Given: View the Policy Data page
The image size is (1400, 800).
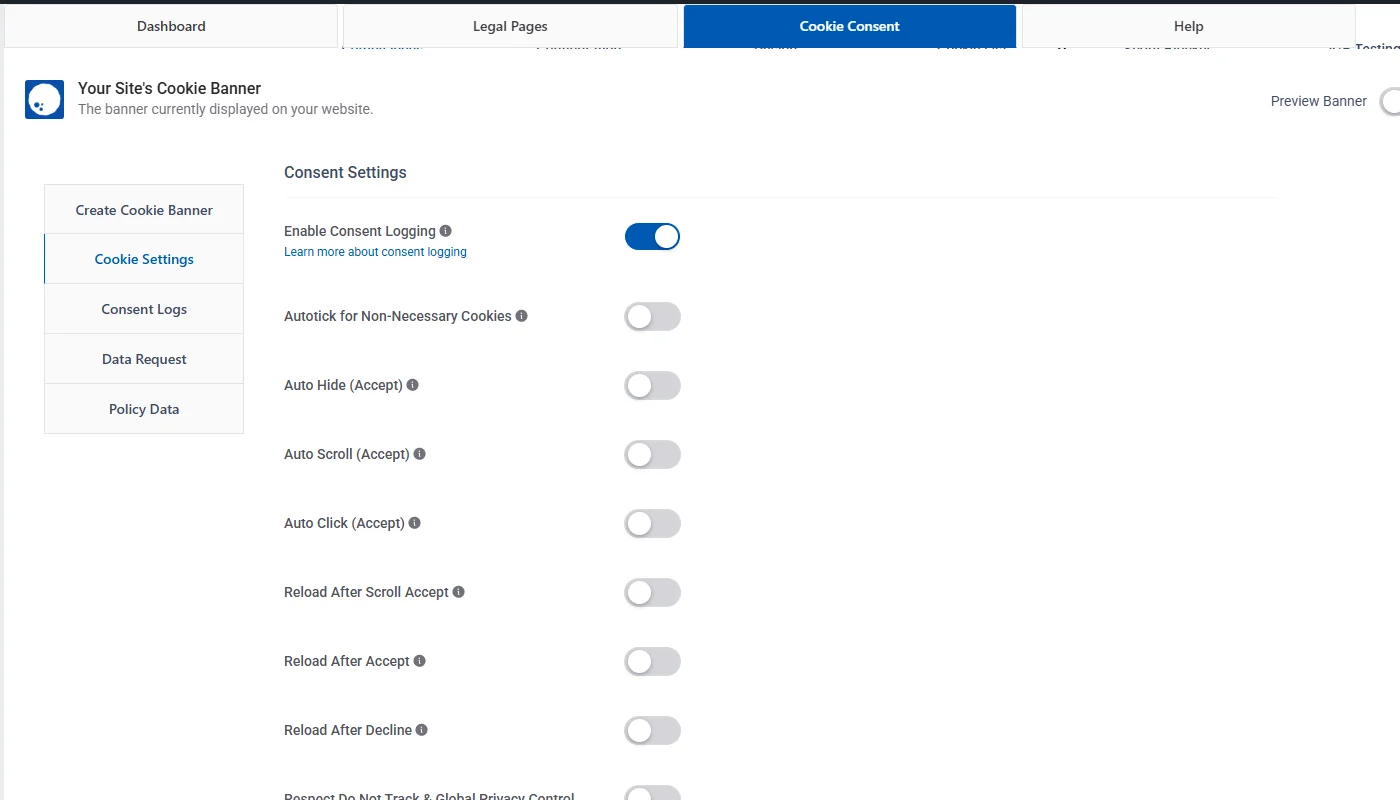Looking at the screenshot, I should pos(143,408).
